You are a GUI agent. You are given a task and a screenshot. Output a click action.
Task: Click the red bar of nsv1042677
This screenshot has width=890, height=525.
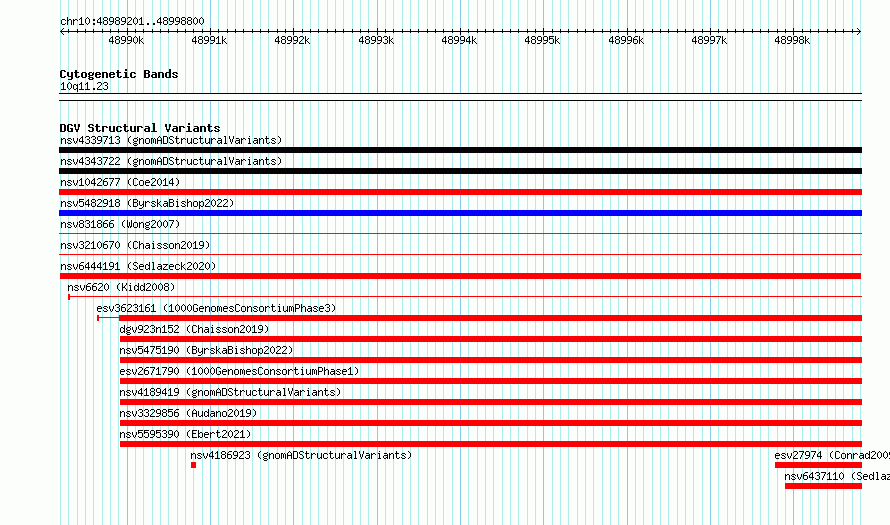pos(460,192)
